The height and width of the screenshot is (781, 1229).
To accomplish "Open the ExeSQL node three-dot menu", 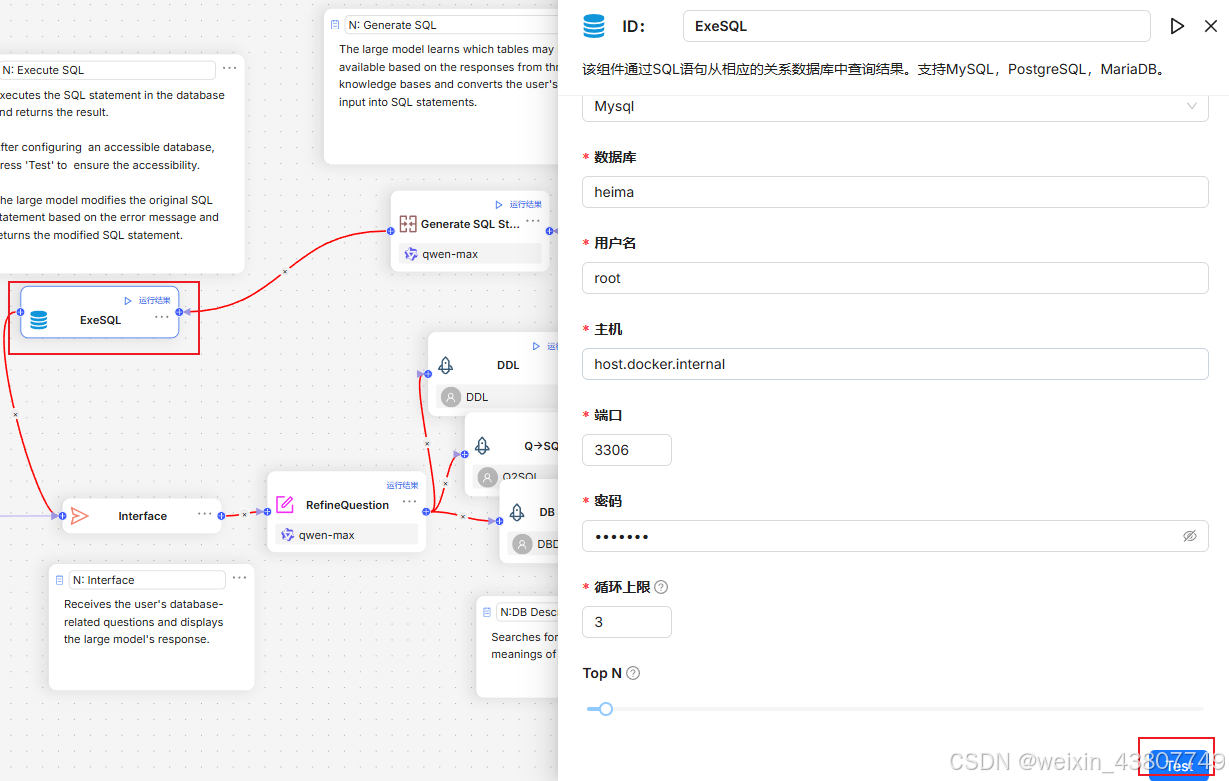I will [162, 316].
